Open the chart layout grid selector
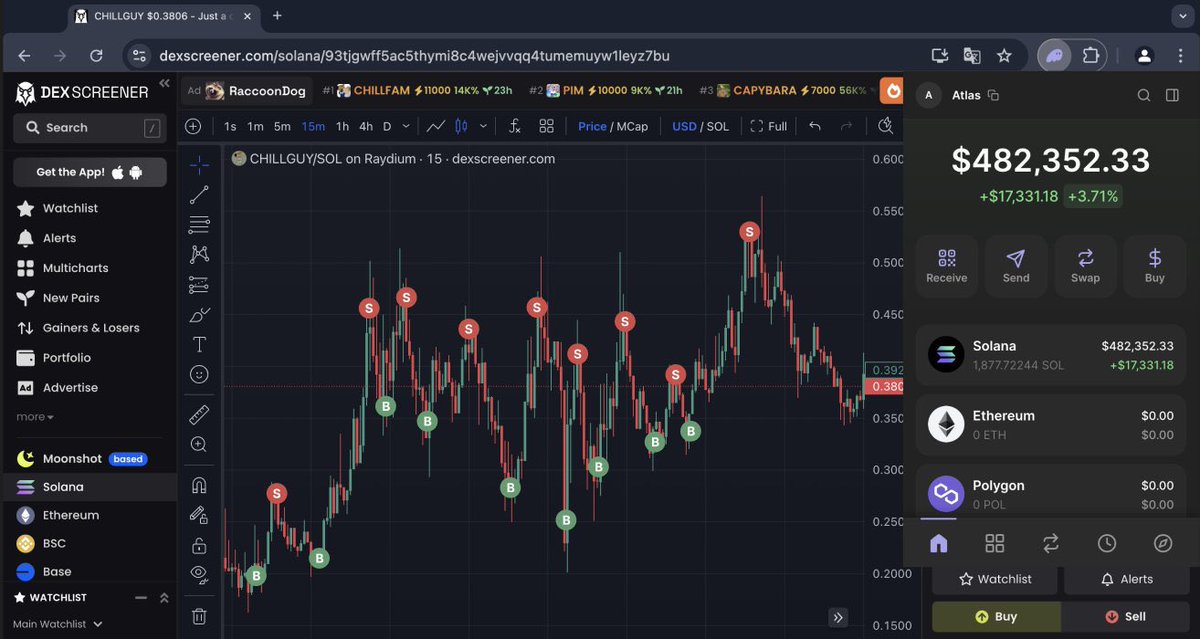1200x639 pixels. (x=546, y=126)
